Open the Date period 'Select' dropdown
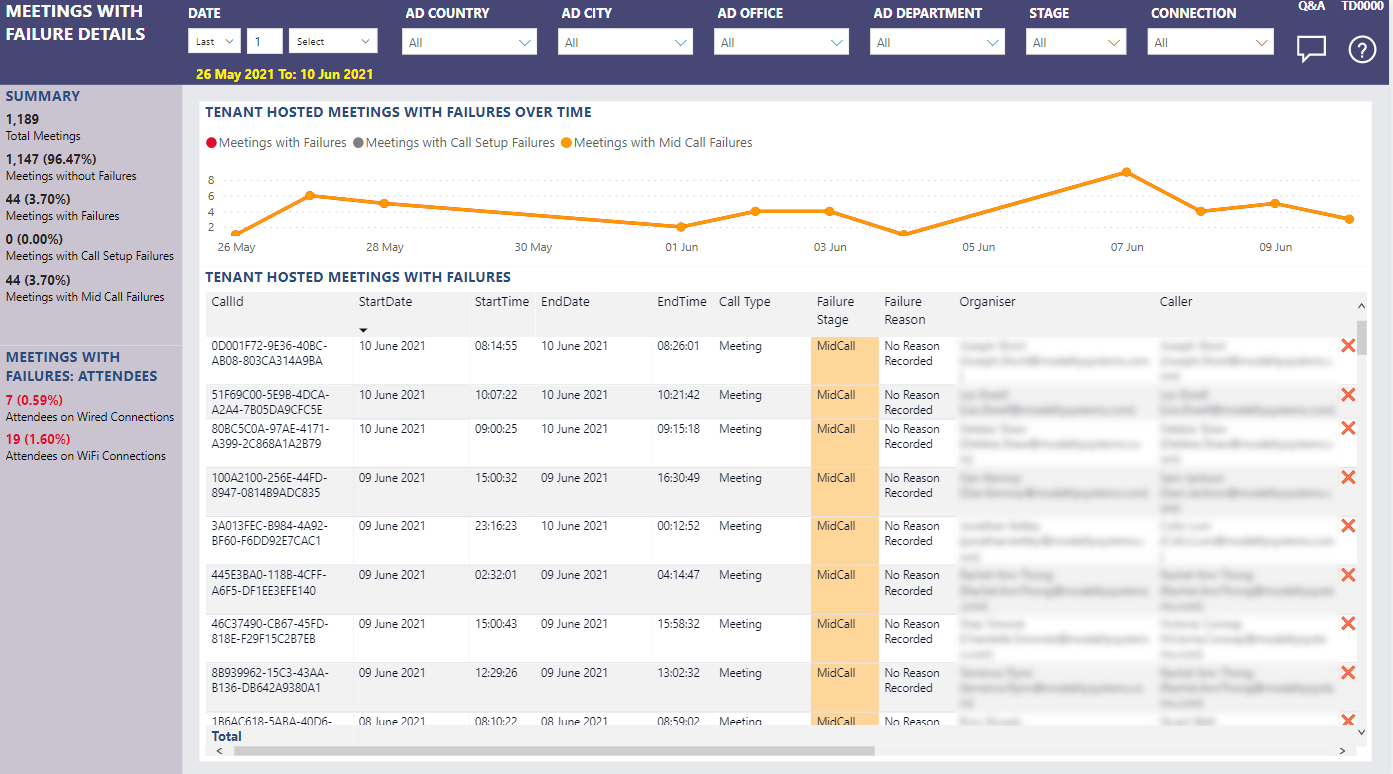This screenshot has width=1393, height=774. point(333,41)
